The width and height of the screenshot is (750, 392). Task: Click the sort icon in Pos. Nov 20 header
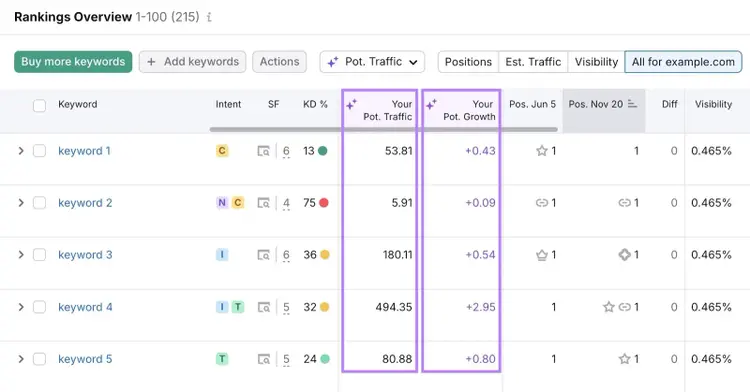[x=632, y=104]
